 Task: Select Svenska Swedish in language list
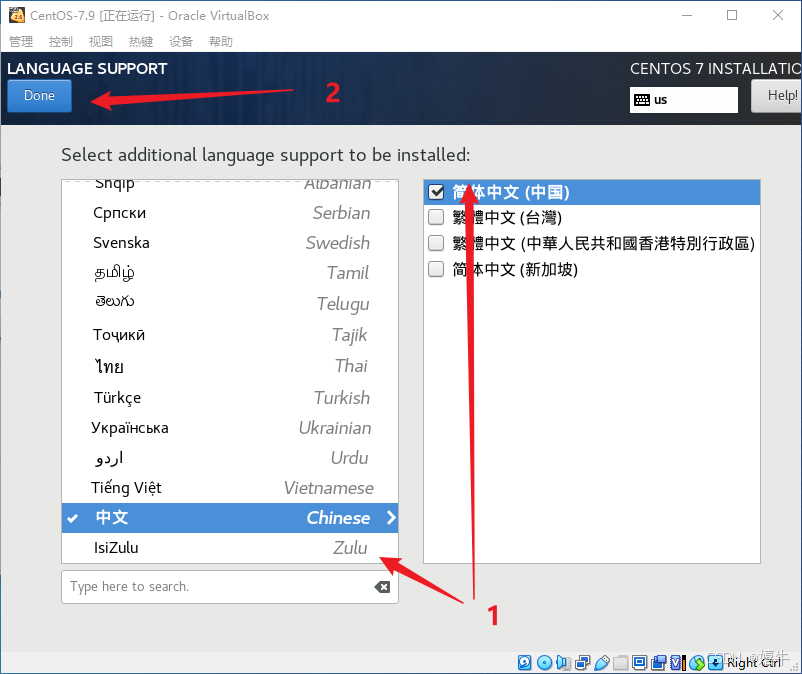coord(230,242)
